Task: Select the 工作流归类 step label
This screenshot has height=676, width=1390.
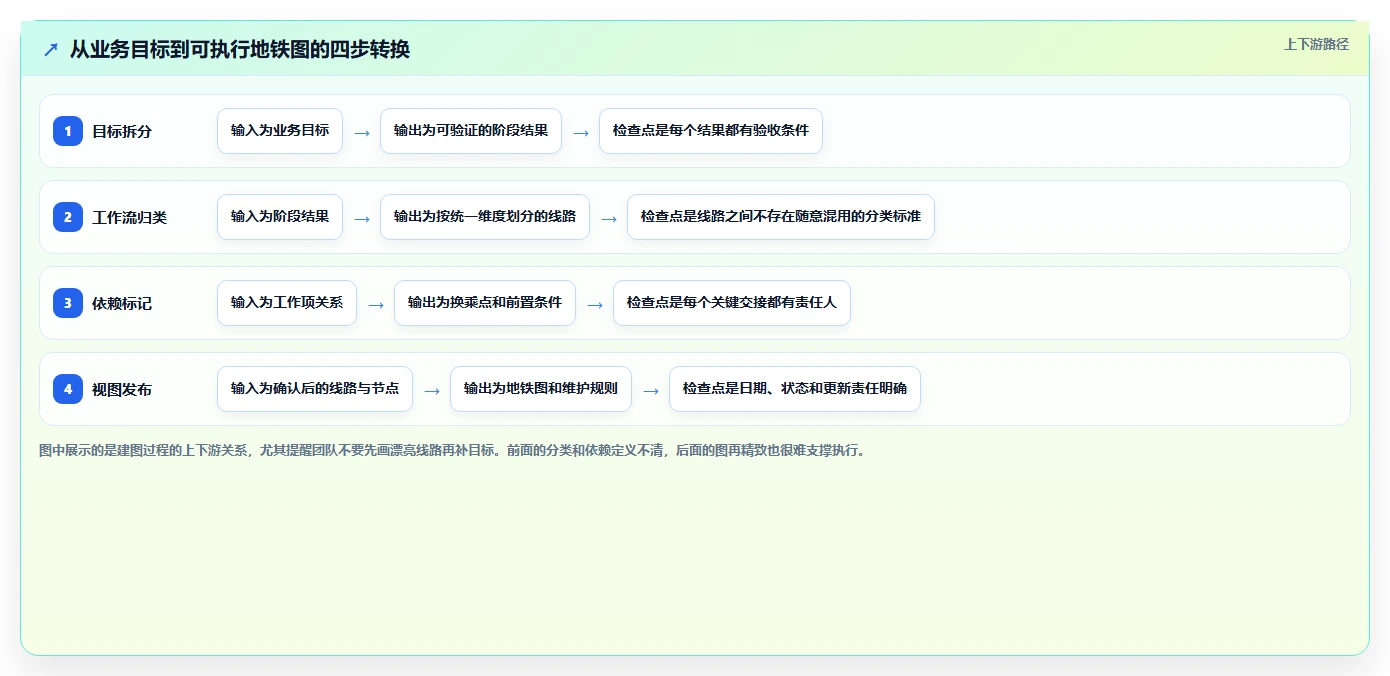Action: pyautogui.click(x=129, y=217)
